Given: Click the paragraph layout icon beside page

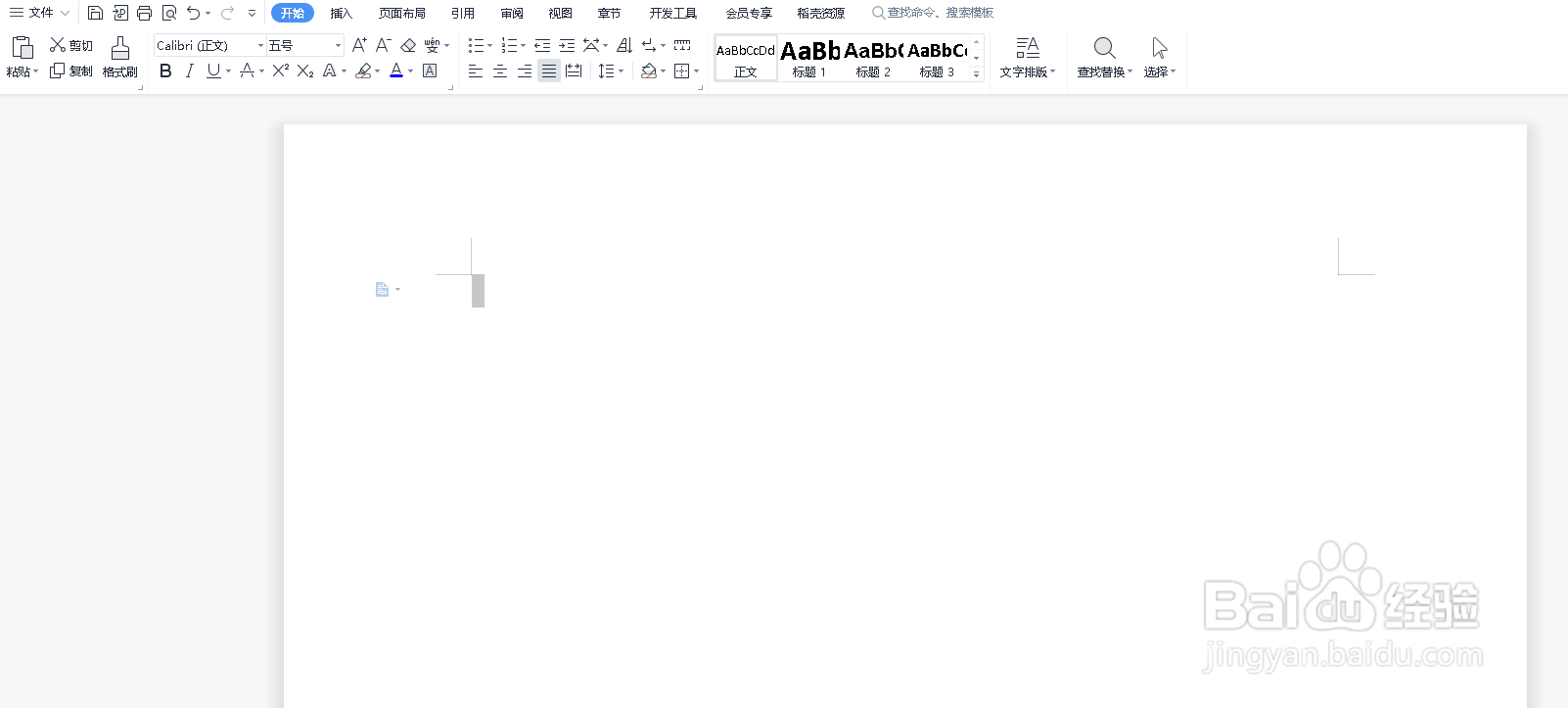Looking at the screenshot, I should pos(383,289).
